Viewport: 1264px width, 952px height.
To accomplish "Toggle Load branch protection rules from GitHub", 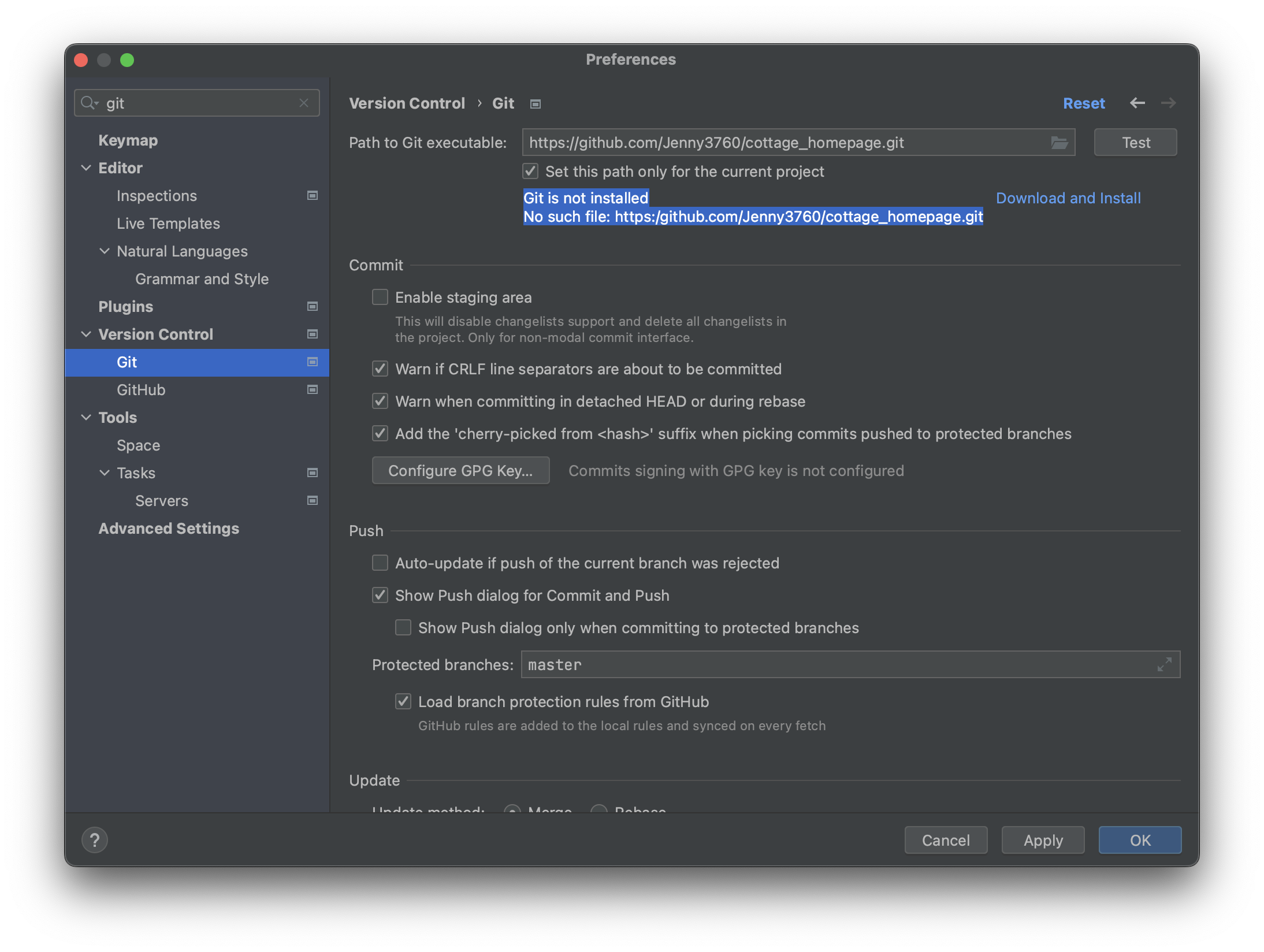I will [403, 702].
